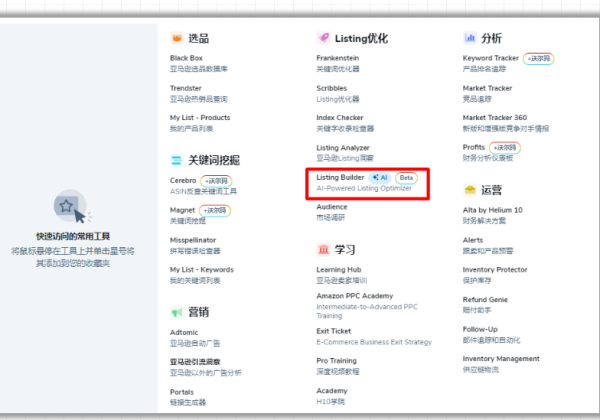The width and height of the screenshot is (600, 420).
Task: Open the Magnet keyword tool
Action: 183,210
